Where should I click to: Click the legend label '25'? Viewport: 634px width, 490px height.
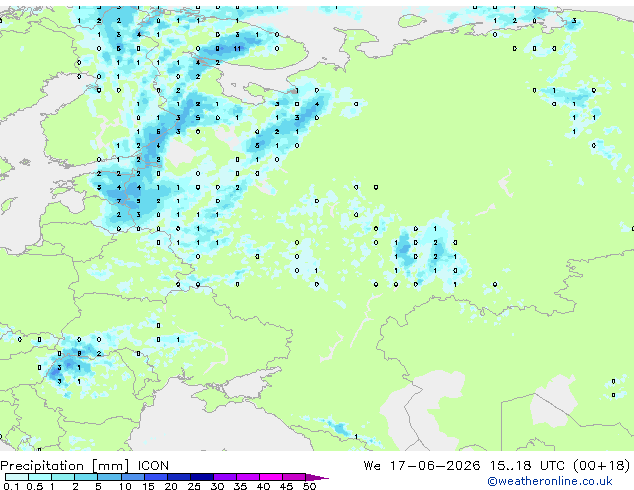point(194,486)
